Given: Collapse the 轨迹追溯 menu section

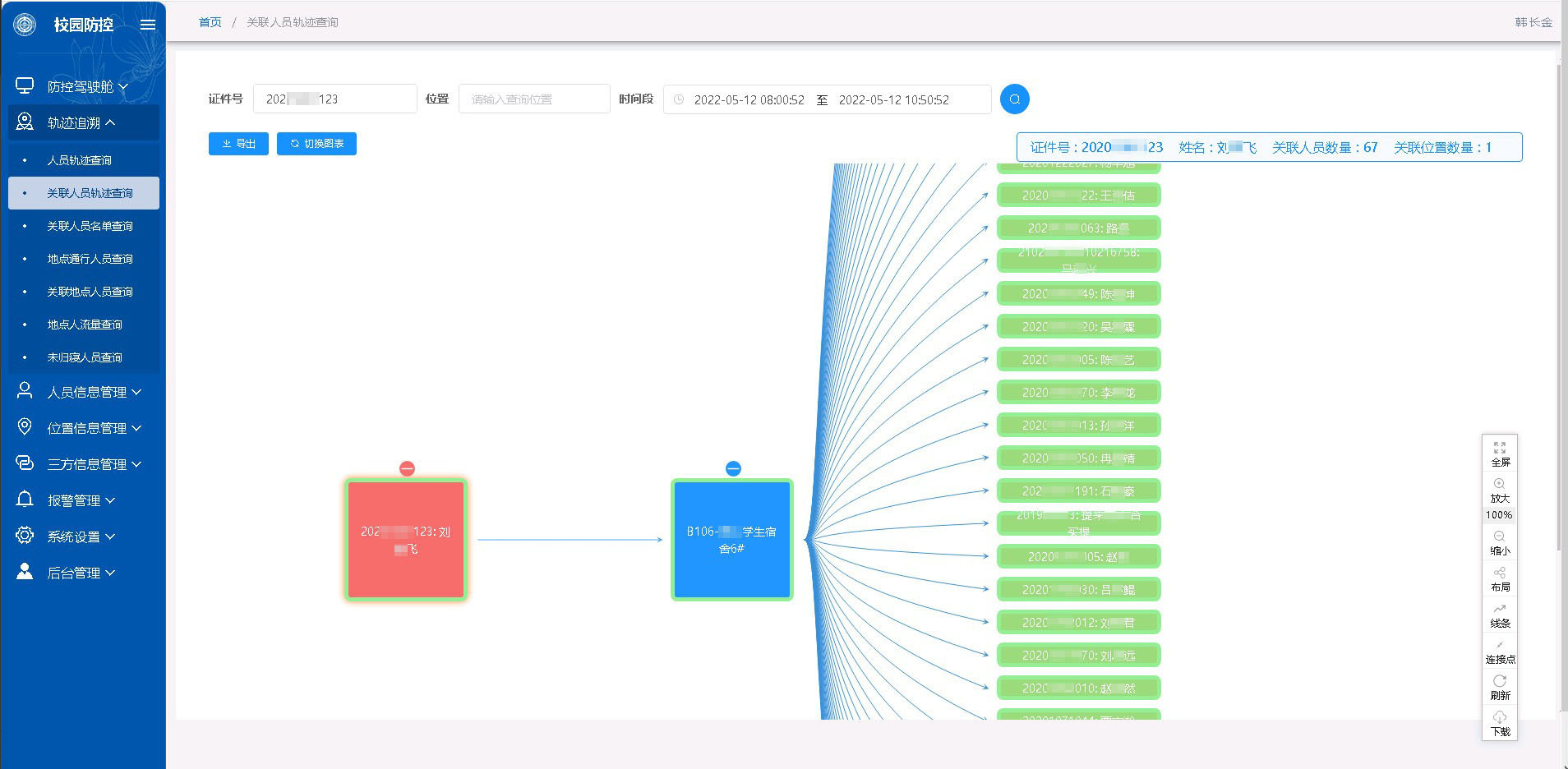Looking at the screenshot, I should (x=82, y=122).
